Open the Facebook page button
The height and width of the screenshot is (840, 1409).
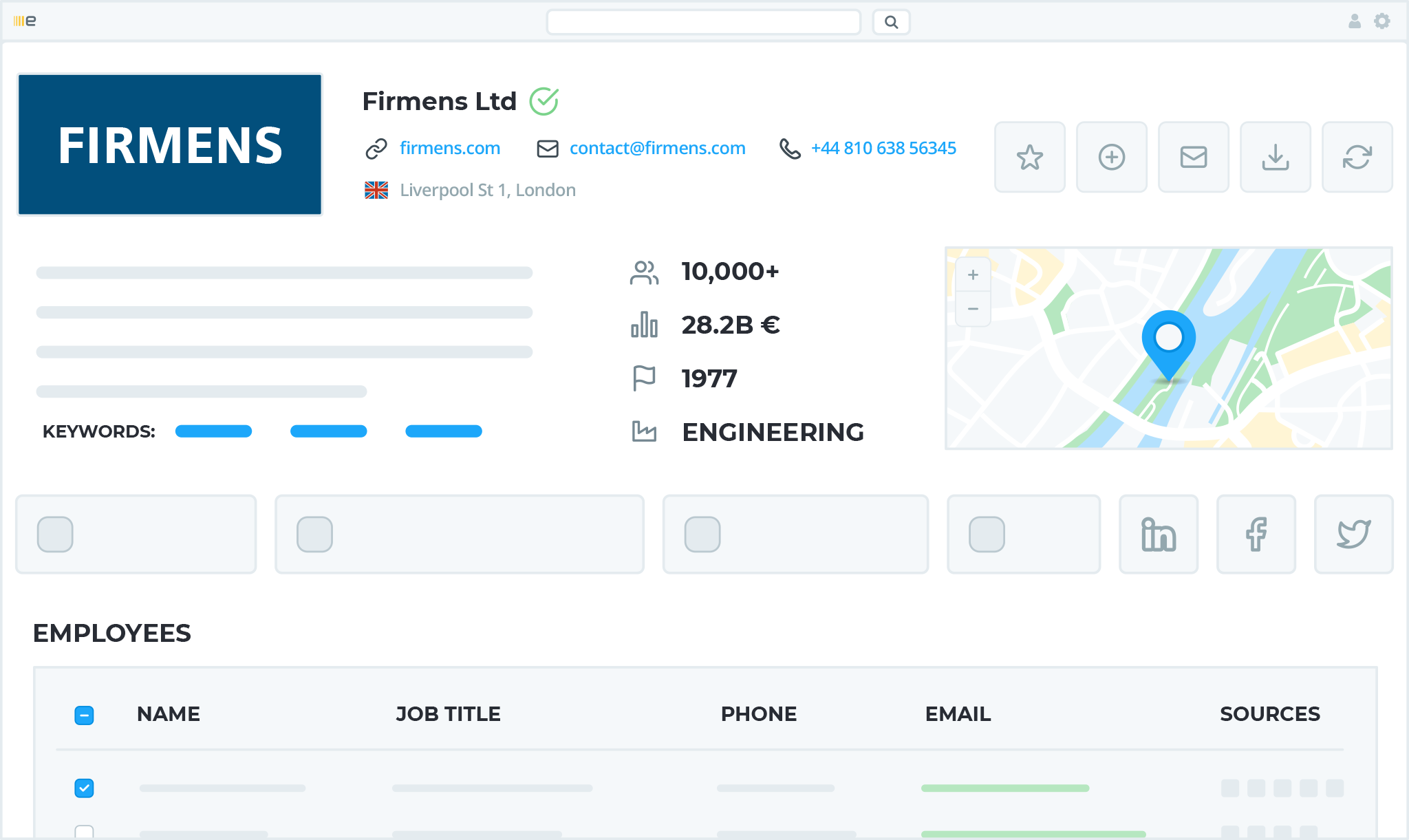coord(1256,535)
